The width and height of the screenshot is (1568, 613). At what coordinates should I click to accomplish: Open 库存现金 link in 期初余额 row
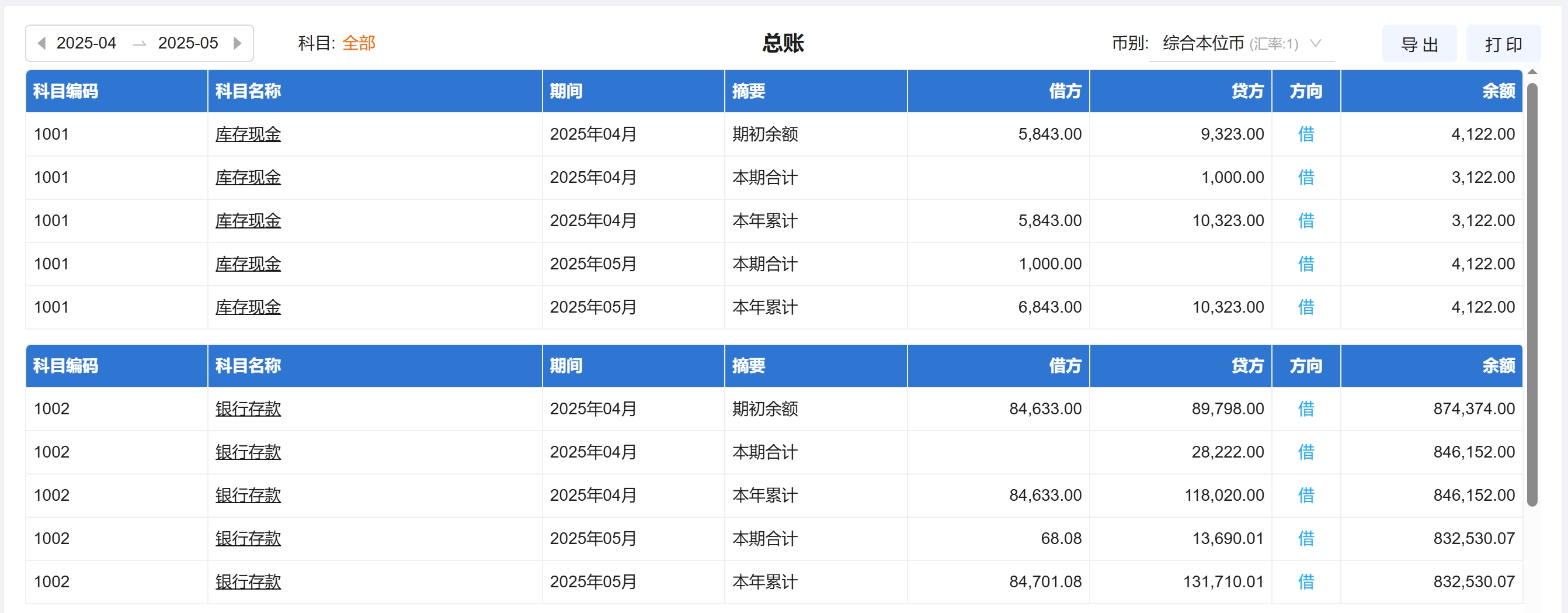coord(248,134)
